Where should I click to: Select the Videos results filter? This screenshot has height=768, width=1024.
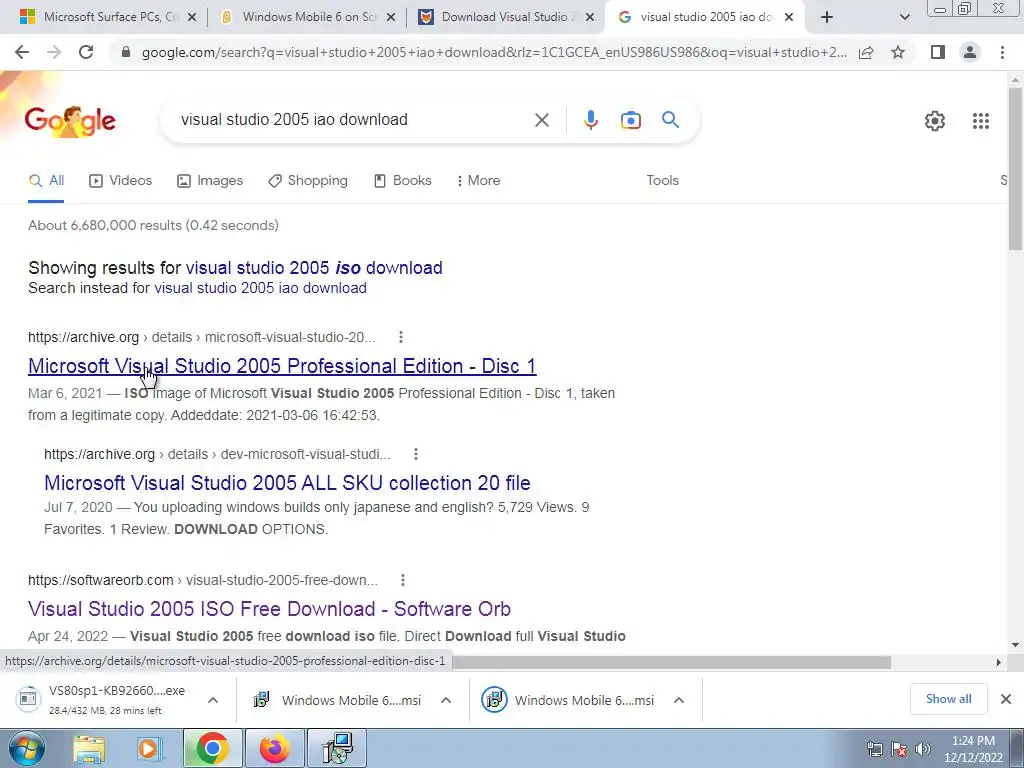coord(121,181)
